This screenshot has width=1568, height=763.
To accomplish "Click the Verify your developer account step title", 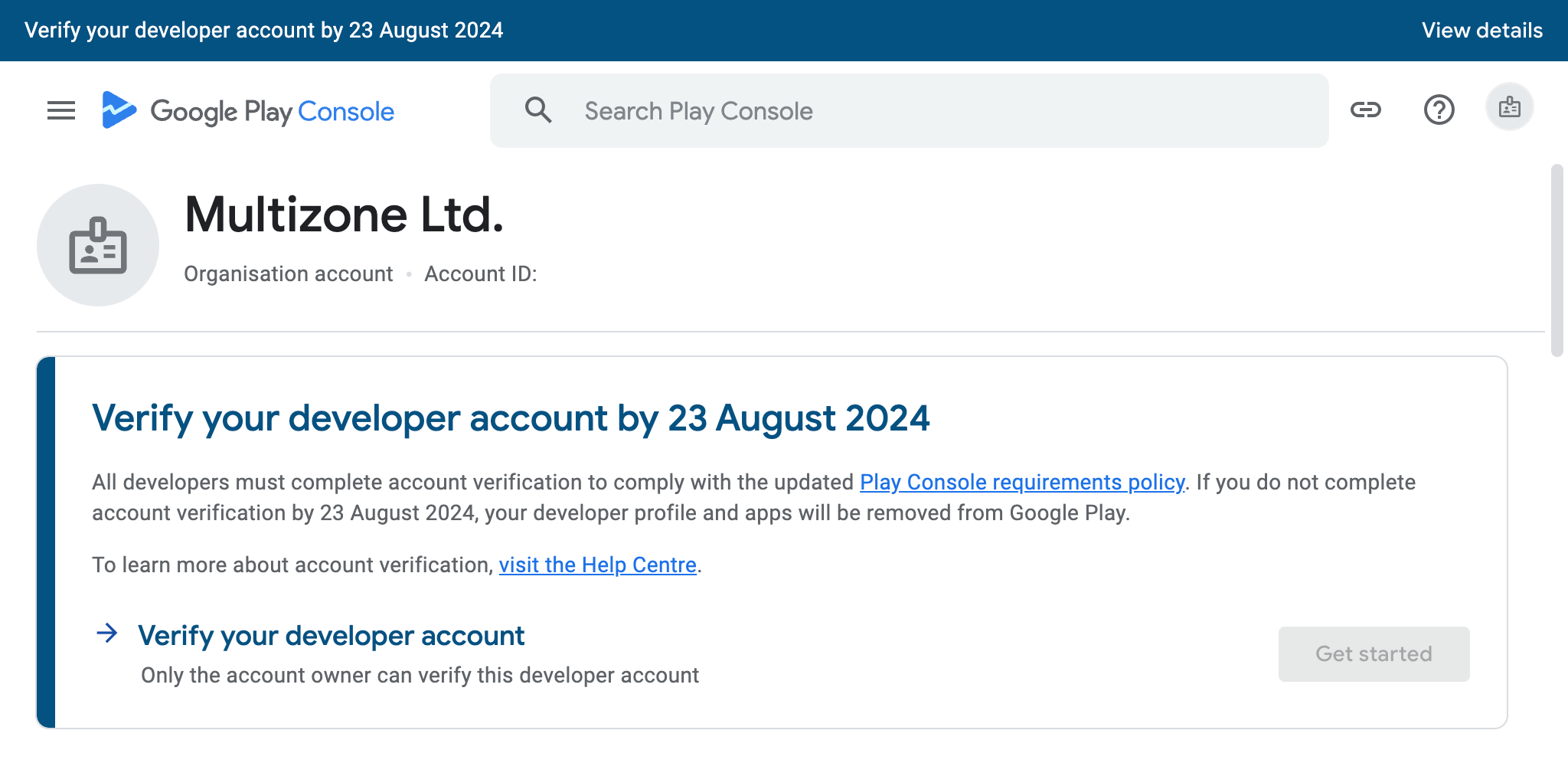I will [x=331, y=636].
